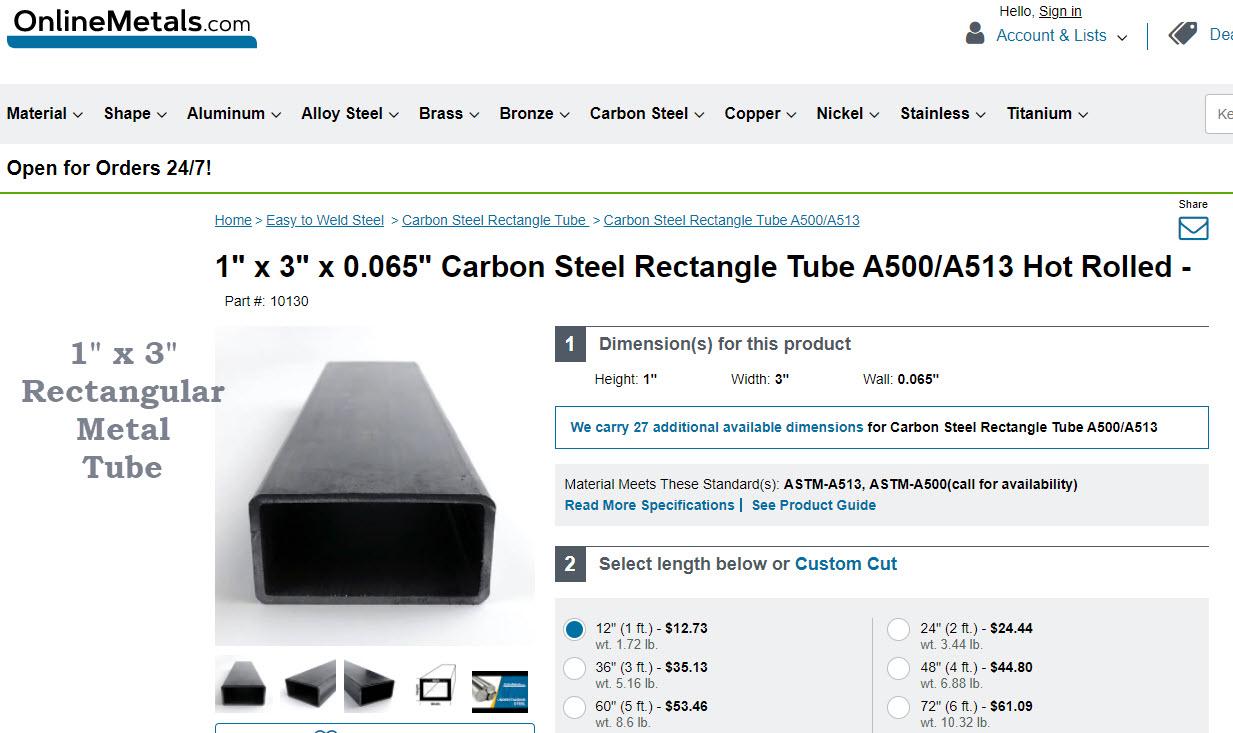
Task: Navigate to Home via breadcrumb link
Action: 233,220
